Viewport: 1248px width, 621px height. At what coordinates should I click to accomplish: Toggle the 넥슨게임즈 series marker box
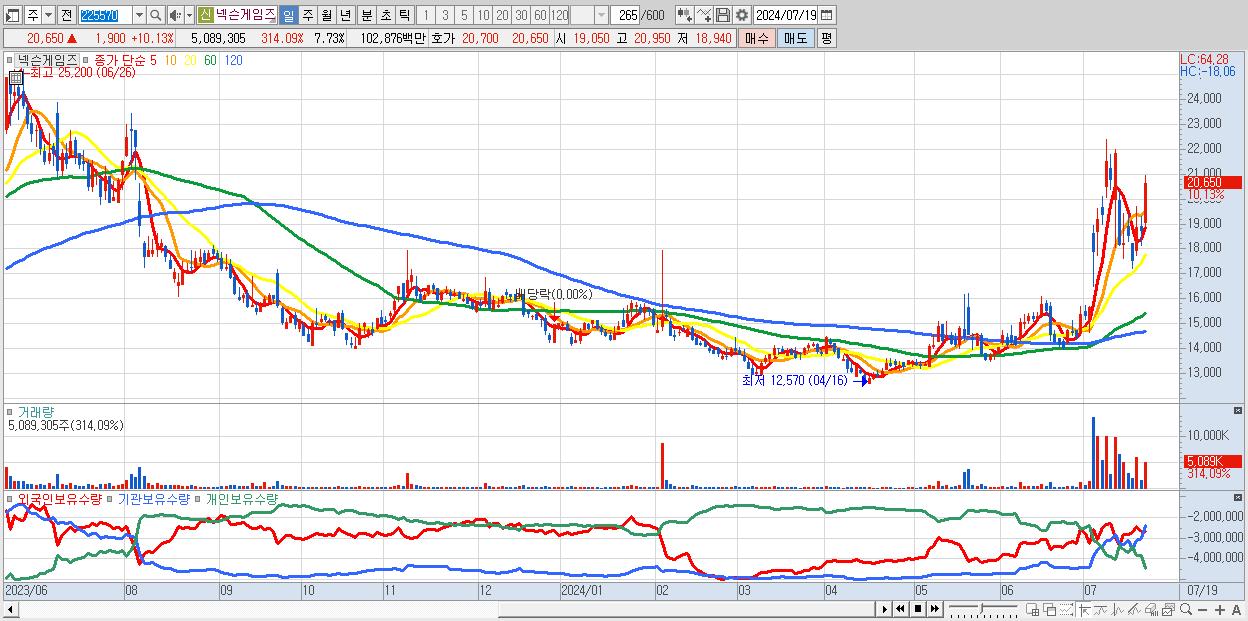[10, 61]
